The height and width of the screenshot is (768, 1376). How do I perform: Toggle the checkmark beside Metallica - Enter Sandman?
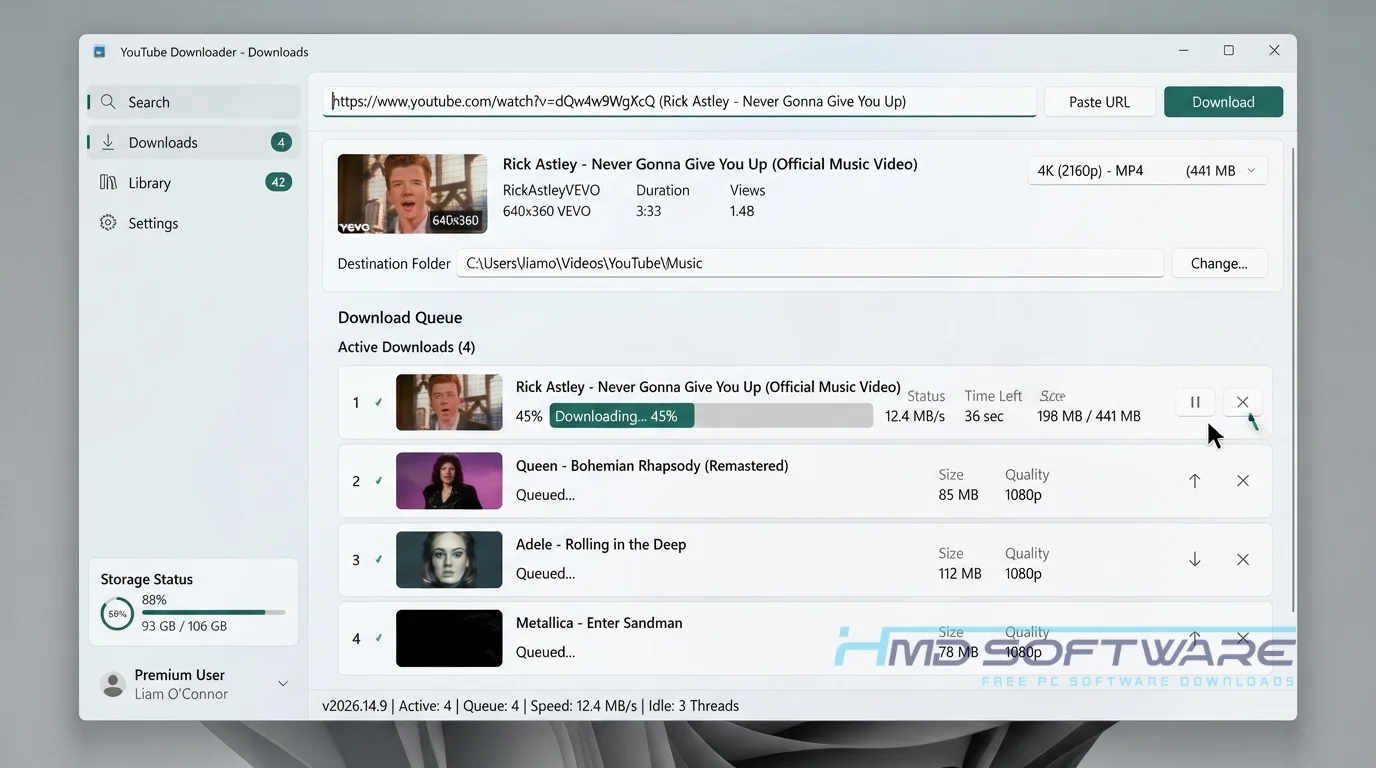pos(378,638)
